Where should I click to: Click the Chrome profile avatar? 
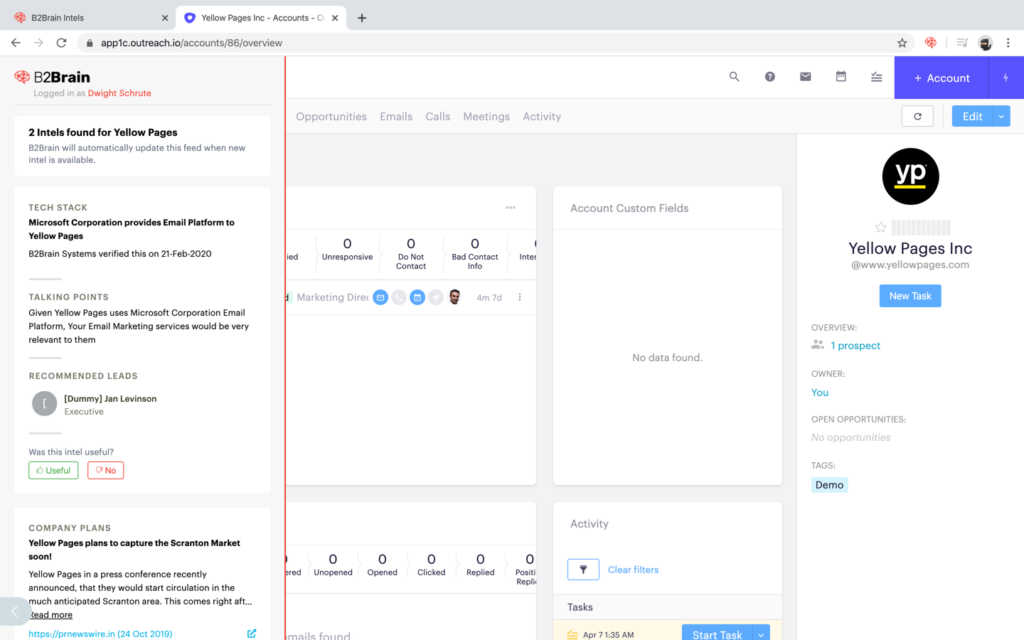tap(985, 43)
